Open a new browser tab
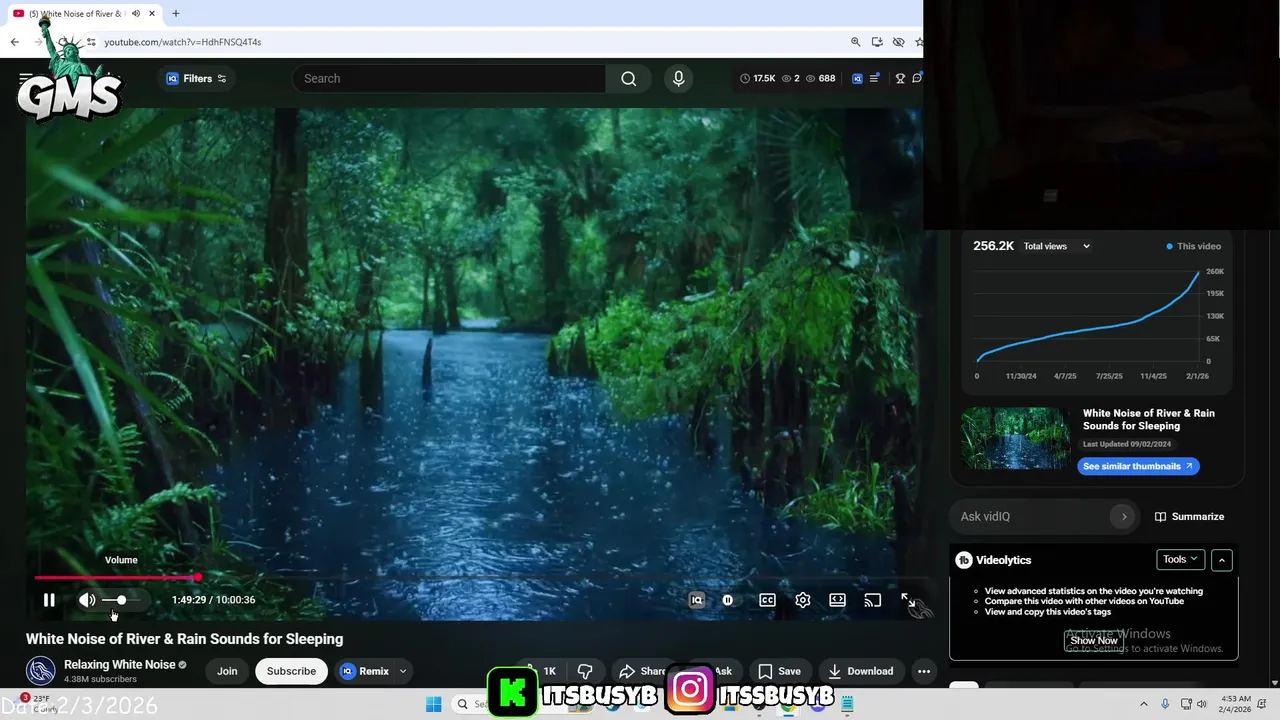1280x720 pixels. [x=175, y=13]
